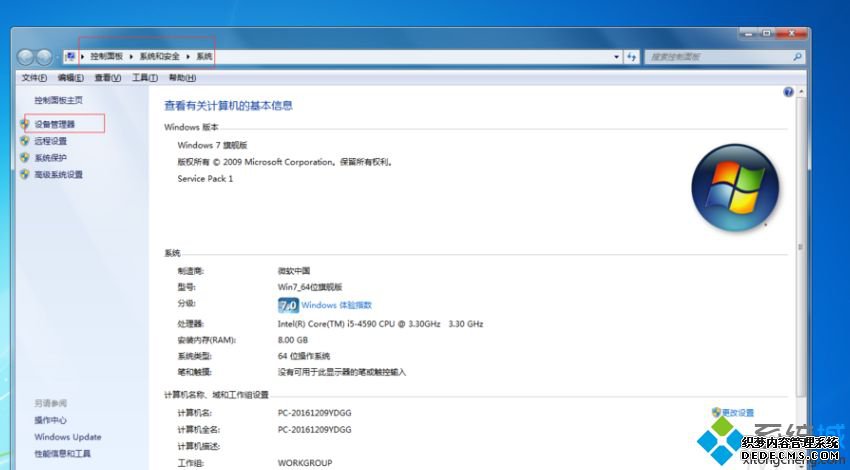Click the scrollbar up arrow

[801, 92]
